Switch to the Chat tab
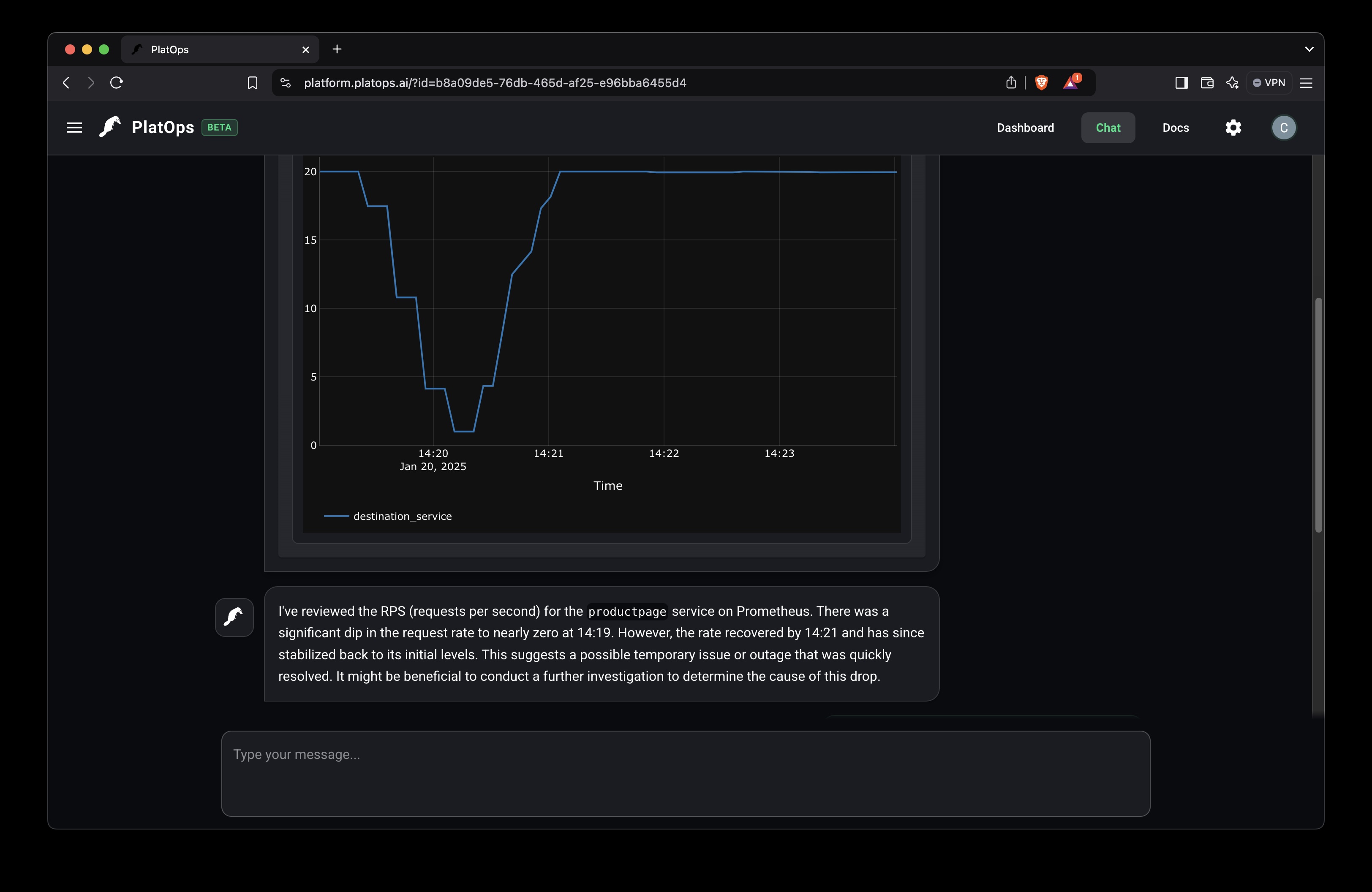The width and height of the screenshot is (1372, 892). pyautogui.click(x=1108, y=128)
